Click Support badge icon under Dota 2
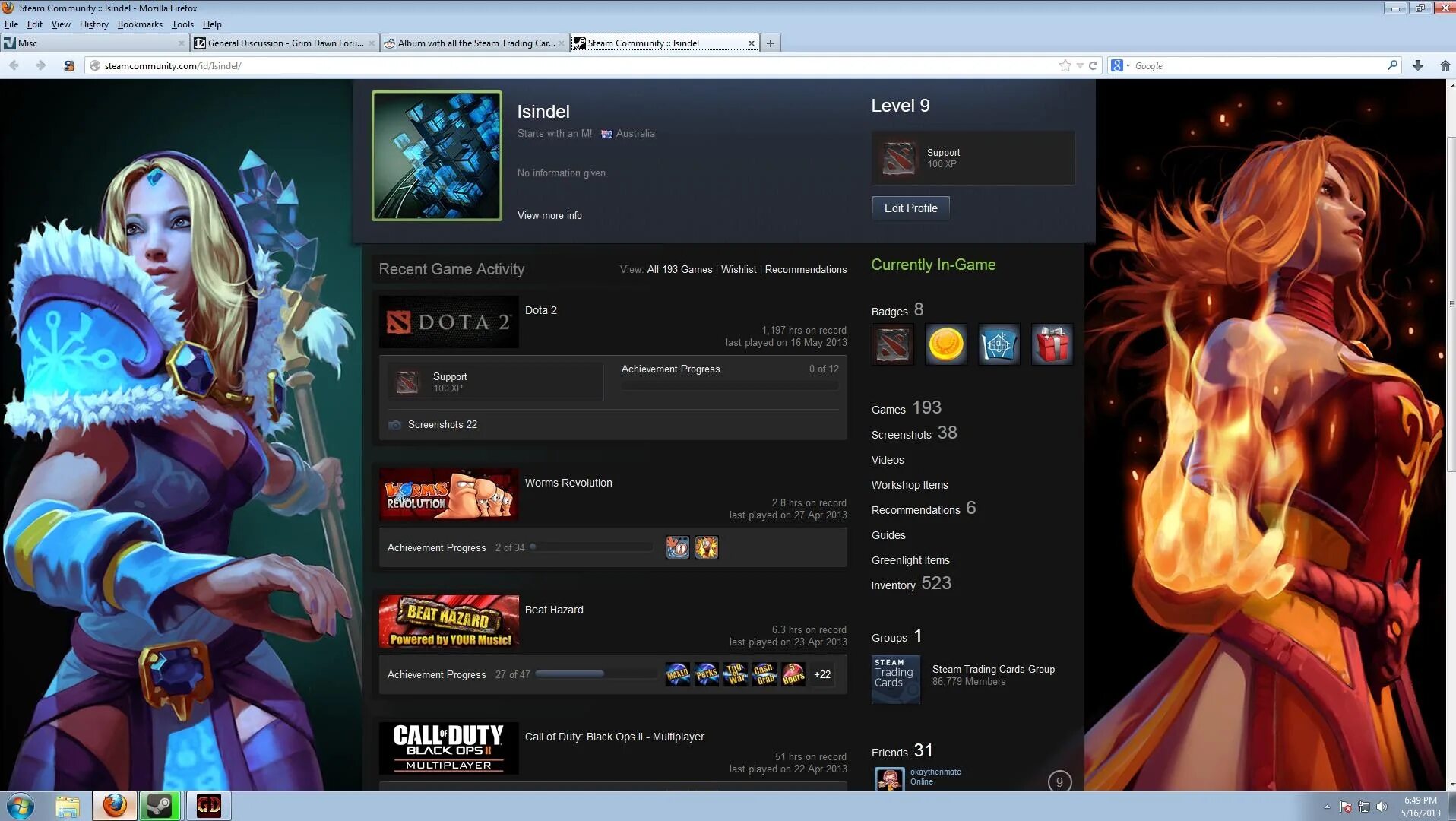1456x821 pixels. coord(407,382)
